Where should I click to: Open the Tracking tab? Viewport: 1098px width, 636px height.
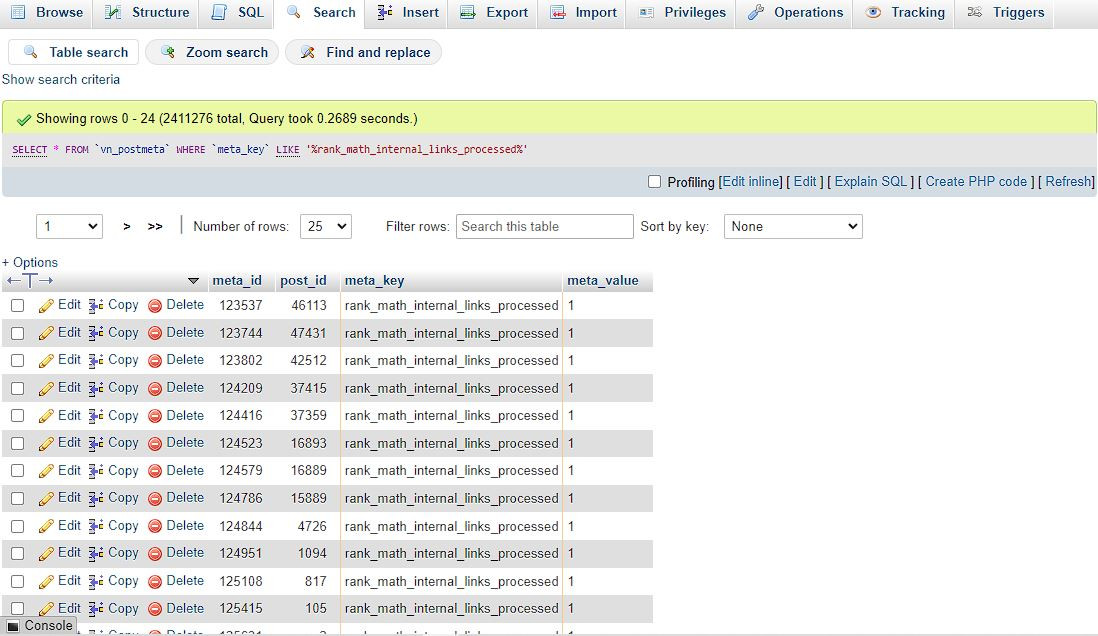click(905, 13)
